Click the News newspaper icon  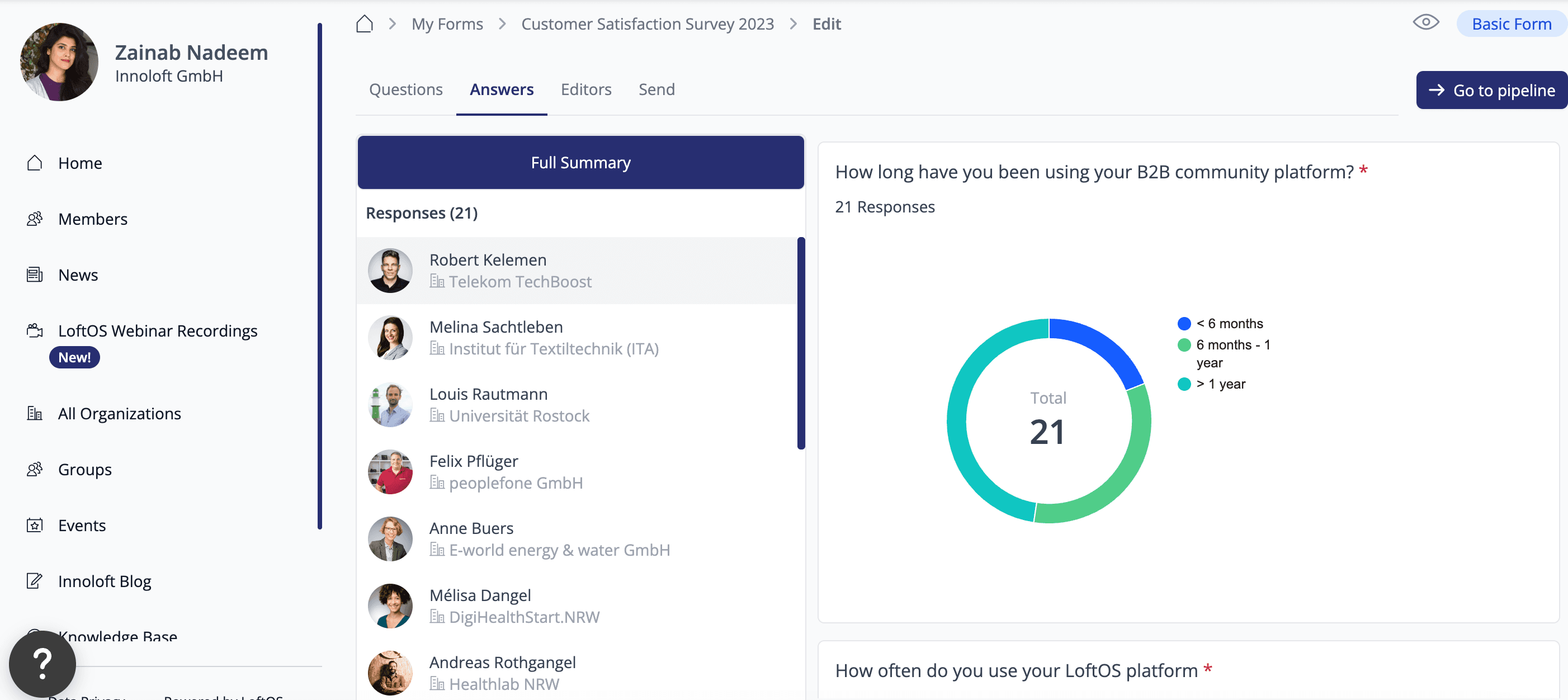tap(35, 275)
